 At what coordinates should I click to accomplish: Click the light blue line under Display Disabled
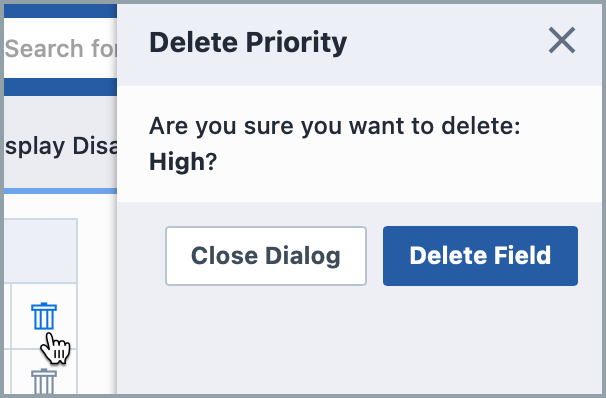click(61, 191)
